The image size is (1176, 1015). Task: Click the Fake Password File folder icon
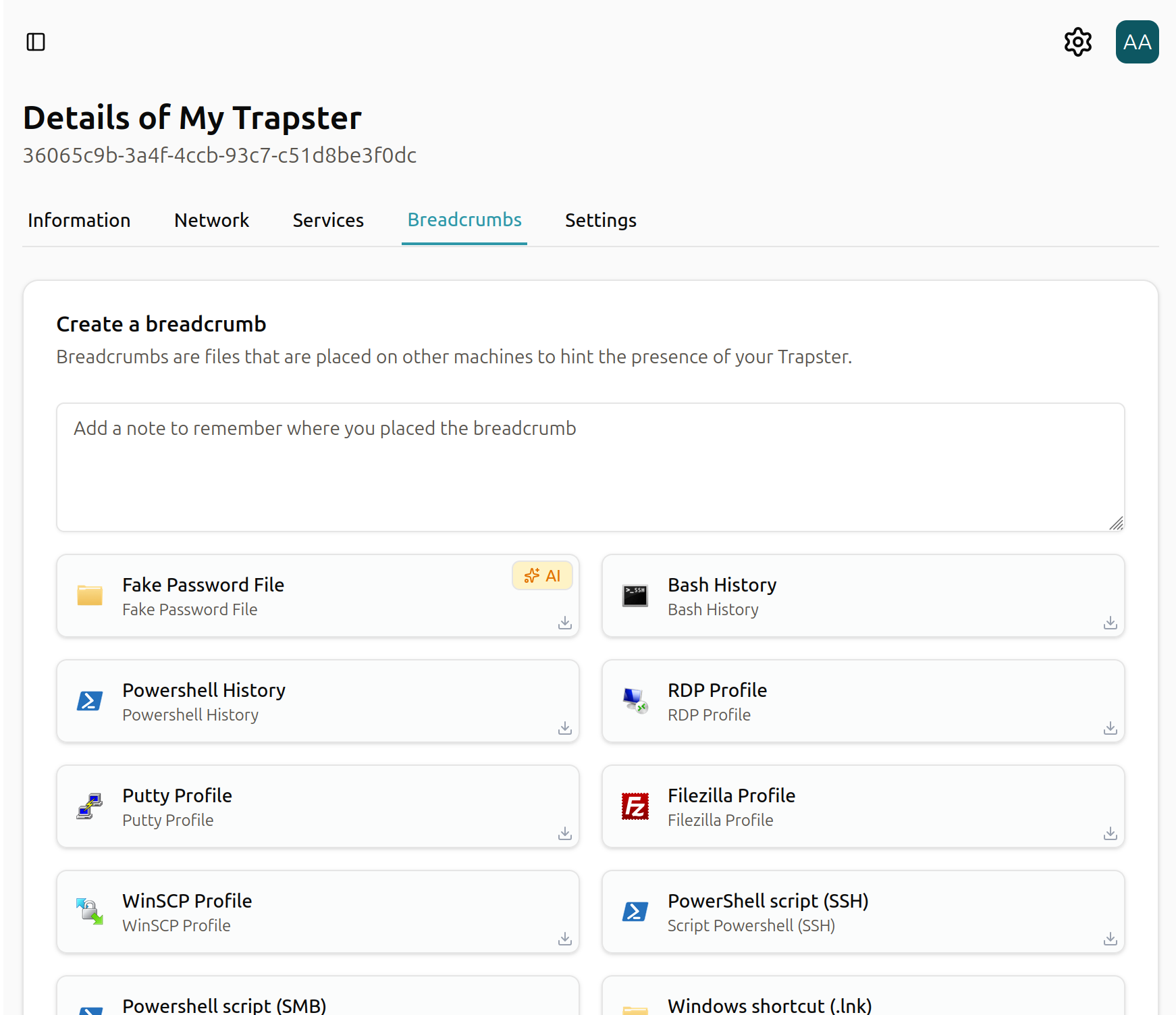point(90,596)
